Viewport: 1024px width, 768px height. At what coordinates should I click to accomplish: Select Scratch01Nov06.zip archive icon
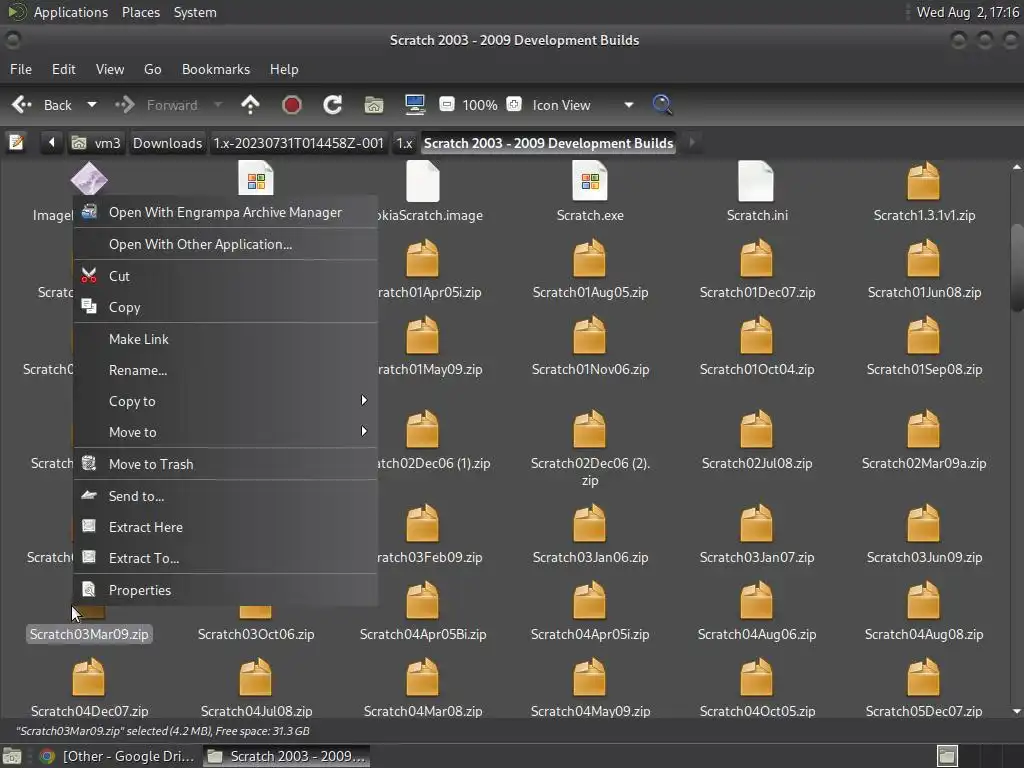tap(590, 335)
